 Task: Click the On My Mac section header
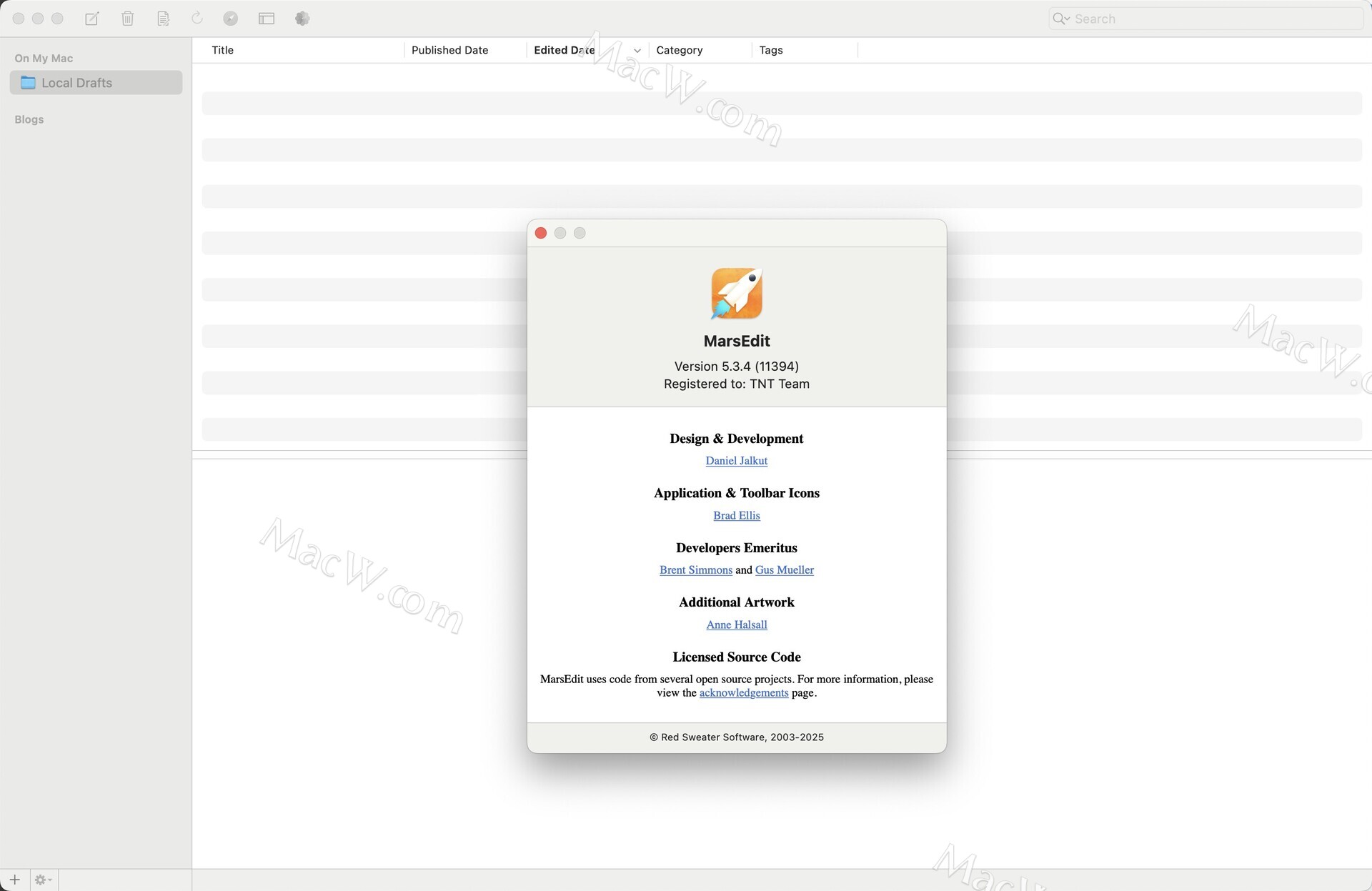pyautogui.click(x=44, y=59)
